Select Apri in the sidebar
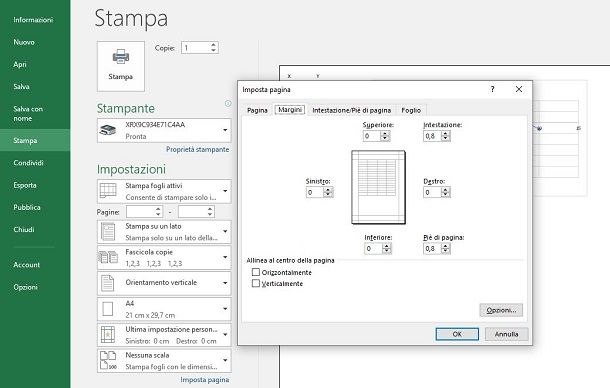The image size is (610, 388). [x=20, y=64]
